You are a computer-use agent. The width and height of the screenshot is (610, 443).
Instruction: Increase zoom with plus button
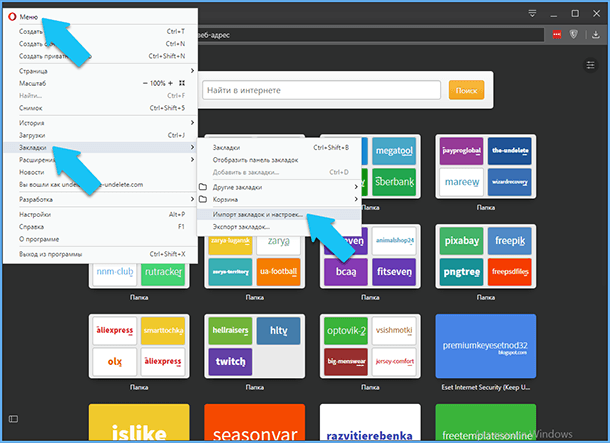[x=170, y=83]
